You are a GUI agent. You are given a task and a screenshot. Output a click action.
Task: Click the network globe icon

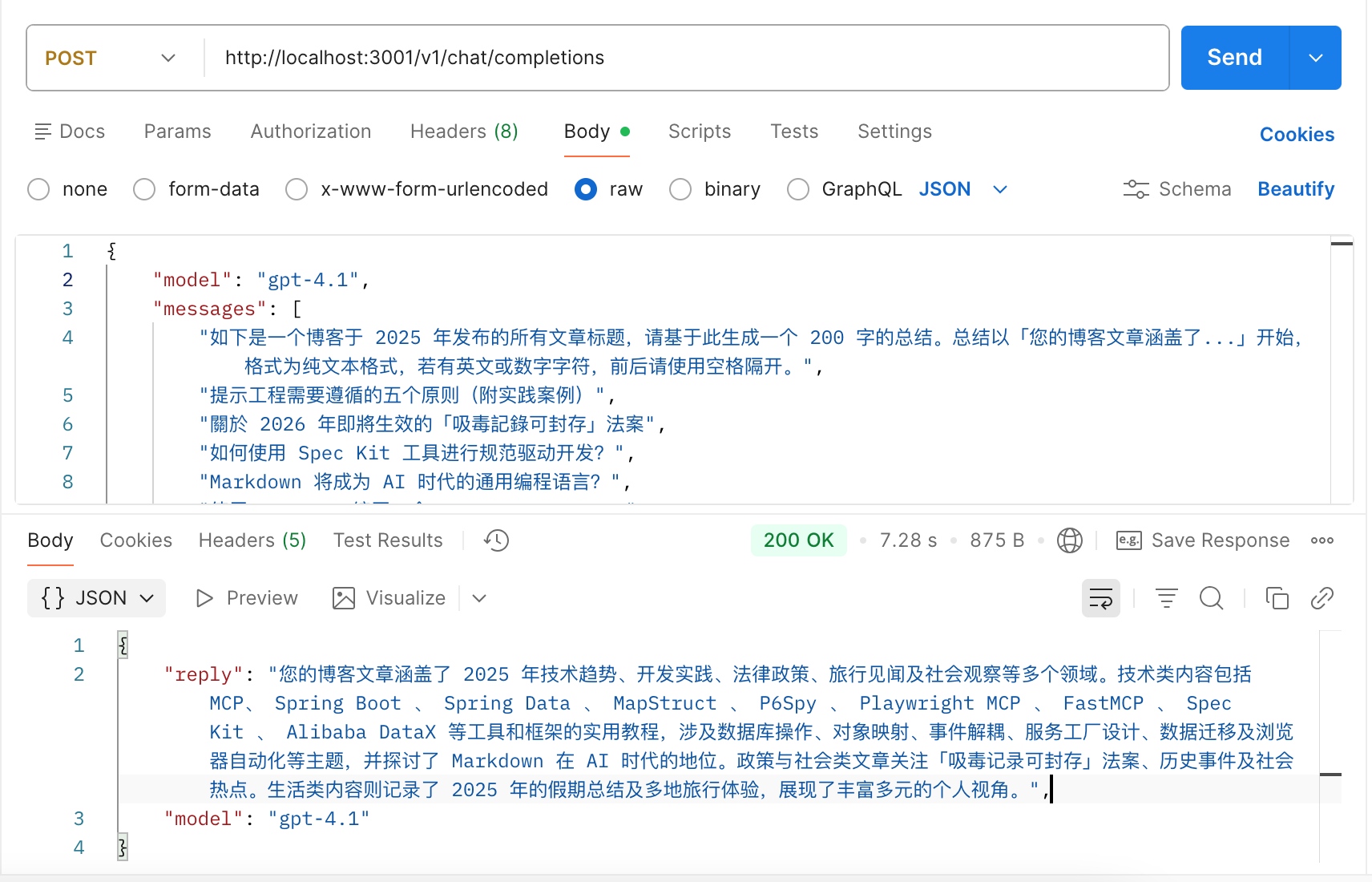coord(1069,540)
